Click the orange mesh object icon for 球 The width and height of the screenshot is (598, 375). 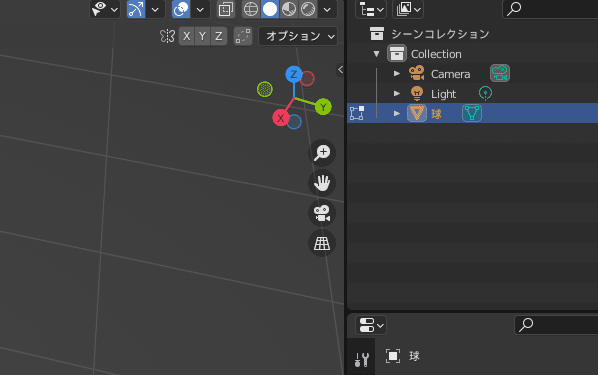pyautogui.click(x=416, y=113)
